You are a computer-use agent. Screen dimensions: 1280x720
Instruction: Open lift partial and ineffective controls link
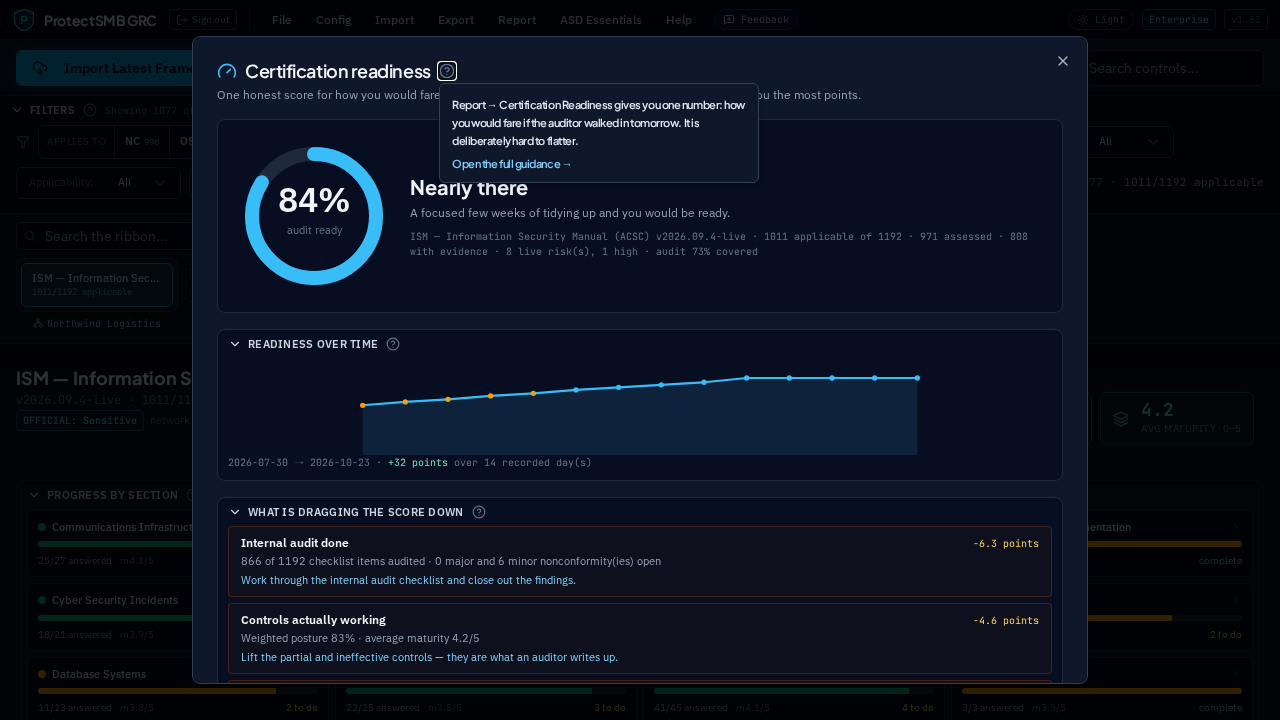tap(429, 657)
